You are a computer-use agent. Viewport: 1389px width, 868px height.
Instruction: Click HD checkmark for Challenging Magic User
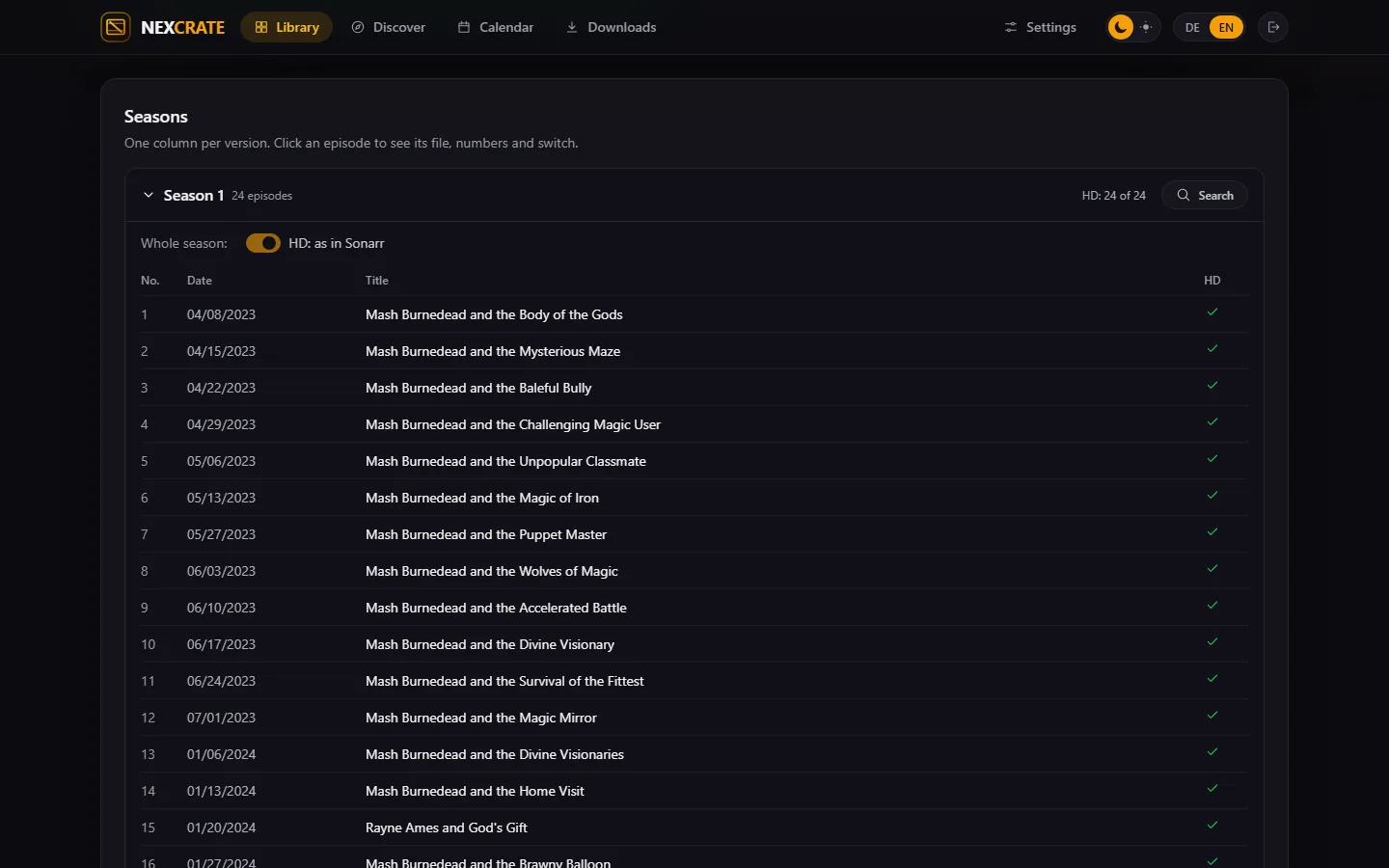1212,422
